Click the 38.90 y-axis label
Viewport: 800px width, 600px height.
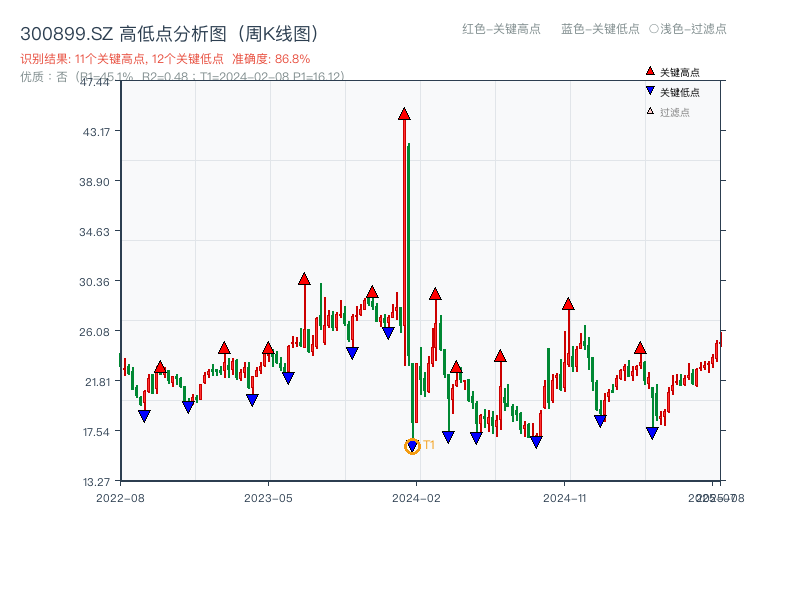(94, 182)
